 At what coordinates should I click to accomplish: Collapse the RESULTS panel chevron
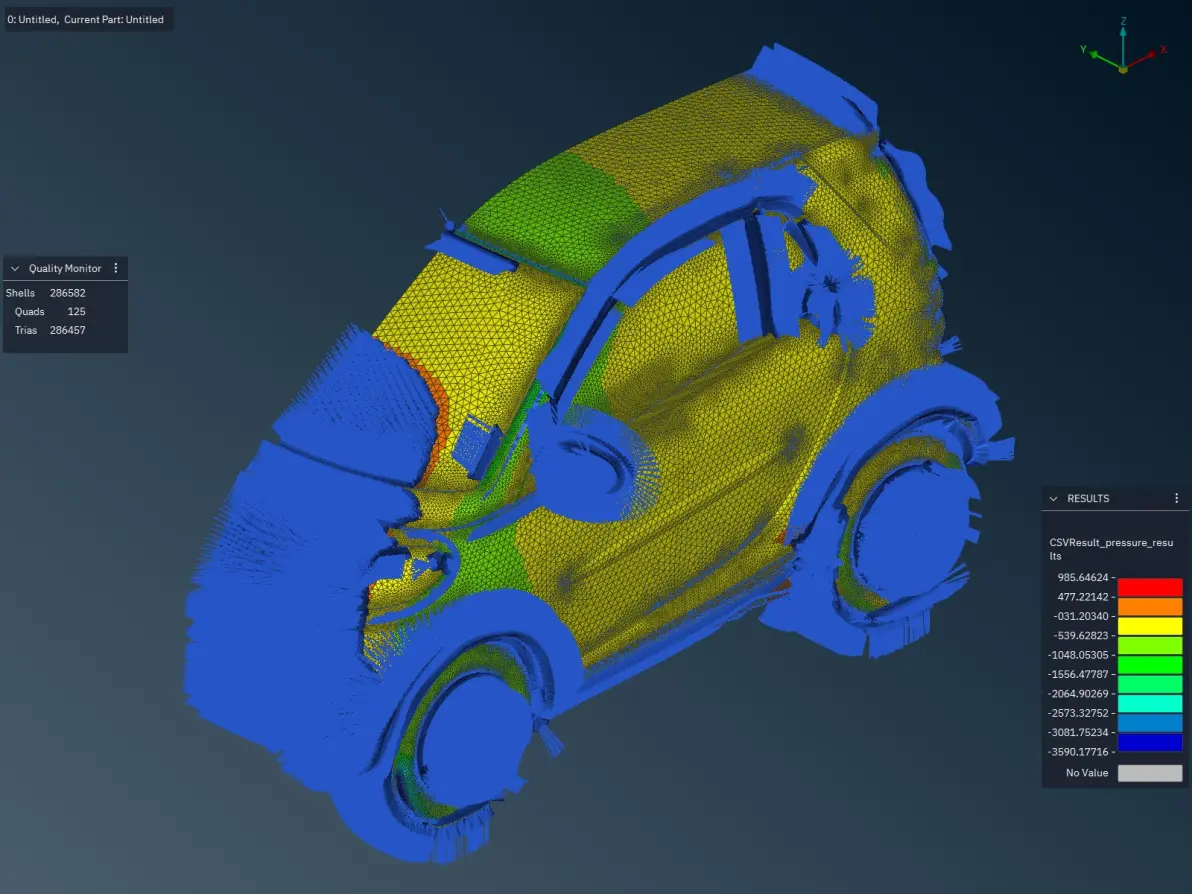(x=1053, y=499)
